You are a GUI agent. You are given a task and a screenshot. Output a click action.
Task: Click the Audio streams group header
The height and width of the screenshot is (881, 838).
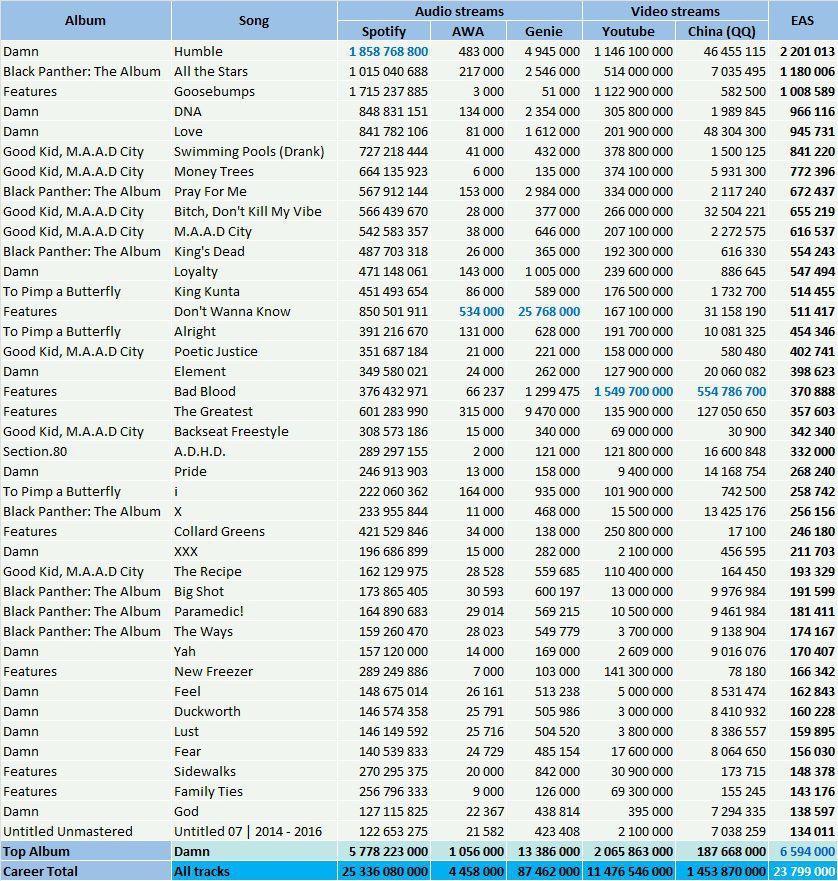pos(460,11)
